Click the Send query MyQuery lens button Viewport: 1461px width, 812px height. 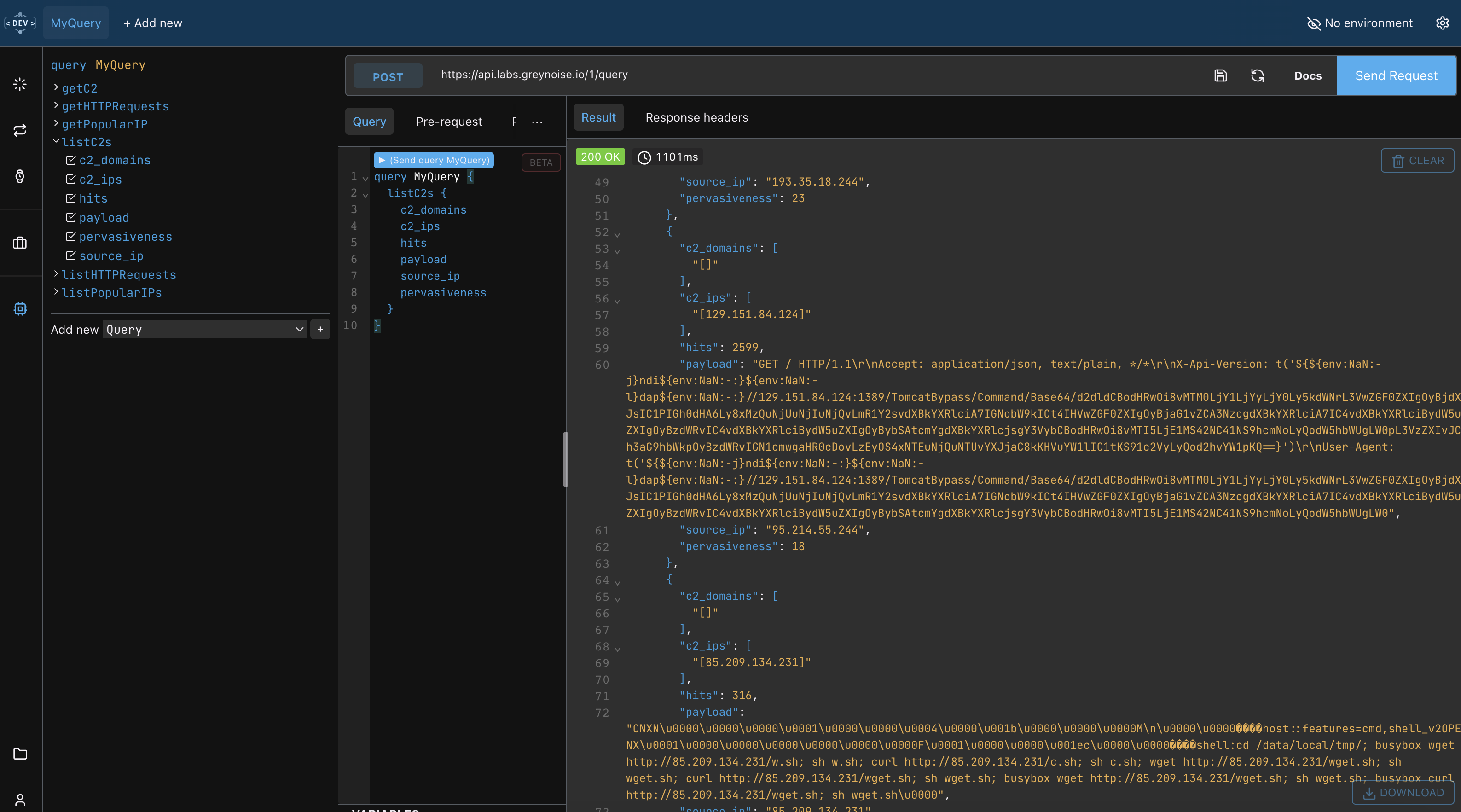point(433,160)
